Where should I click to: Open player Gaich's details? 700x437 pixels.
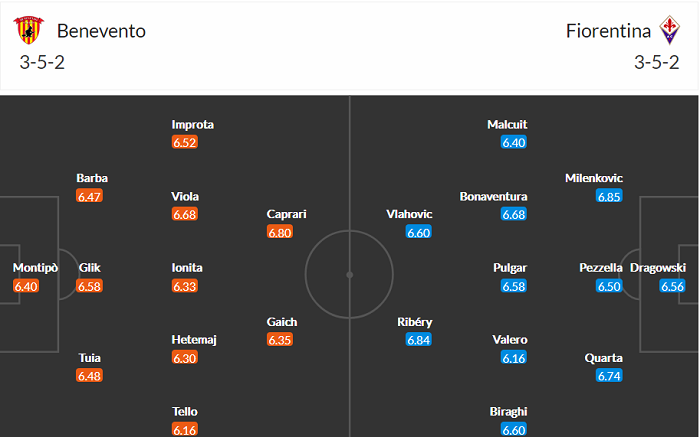click(282, 321)
